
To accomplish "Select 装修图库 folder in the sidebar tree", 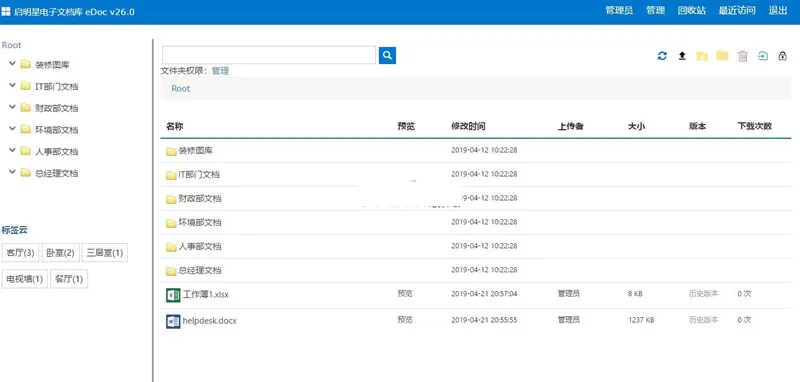I will [x=52, y=65].
